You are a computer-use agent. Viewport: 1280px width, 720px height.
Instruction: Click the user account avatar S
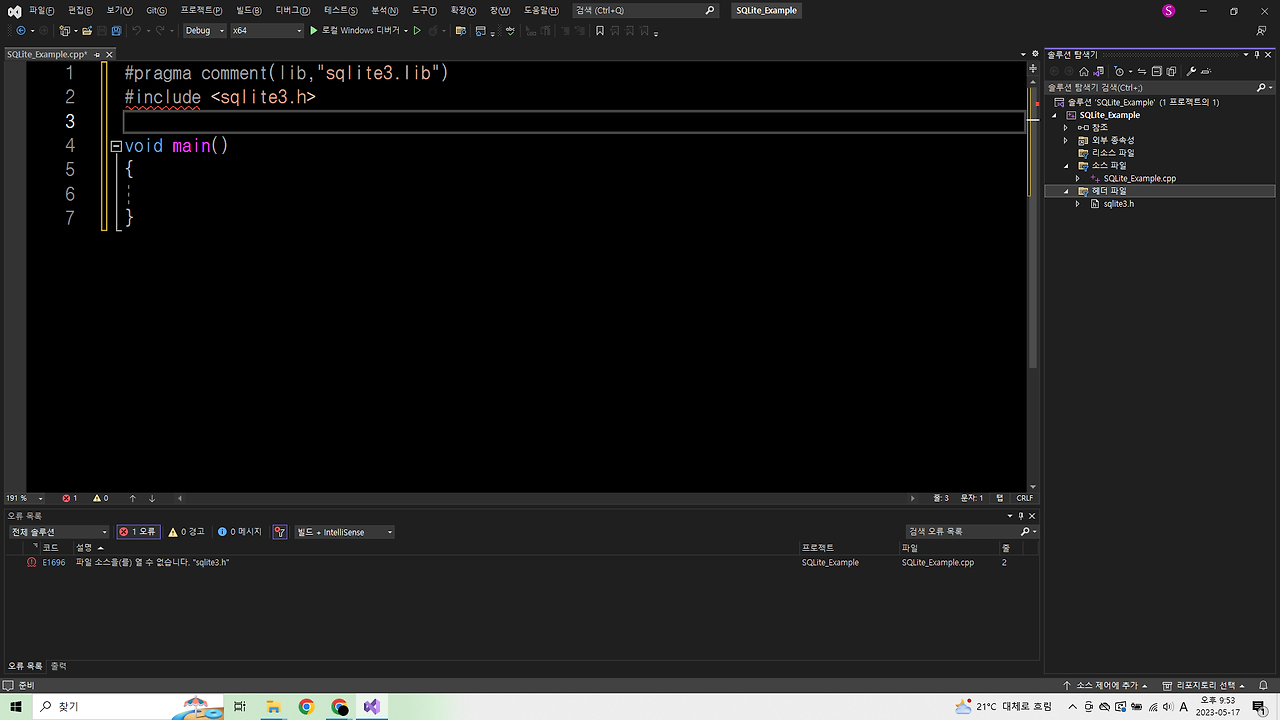coord(1168,10)
